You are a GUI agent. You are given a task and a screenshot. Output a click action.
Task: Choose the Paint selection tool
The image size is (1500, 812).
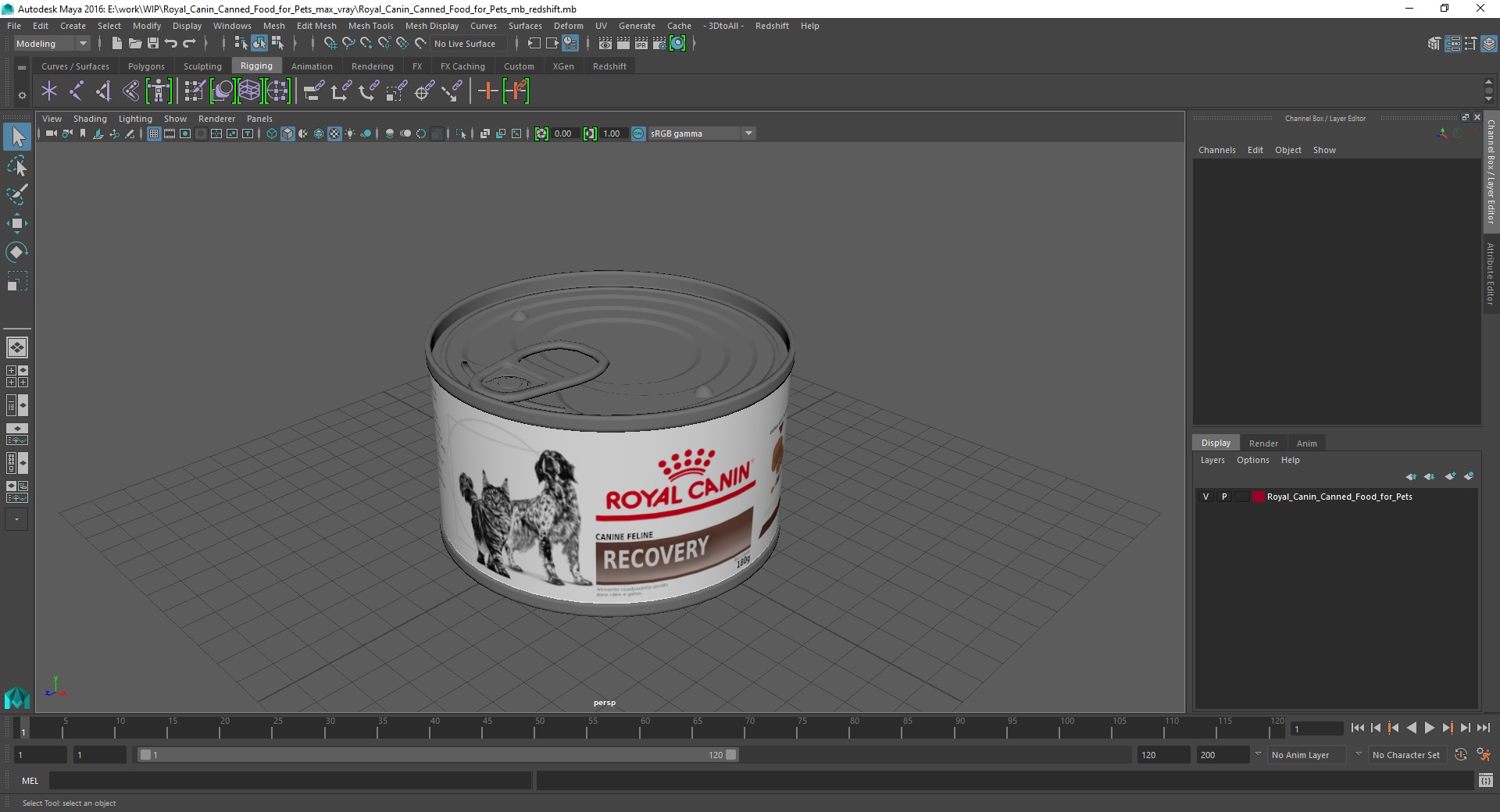click(x=16, y=194)
